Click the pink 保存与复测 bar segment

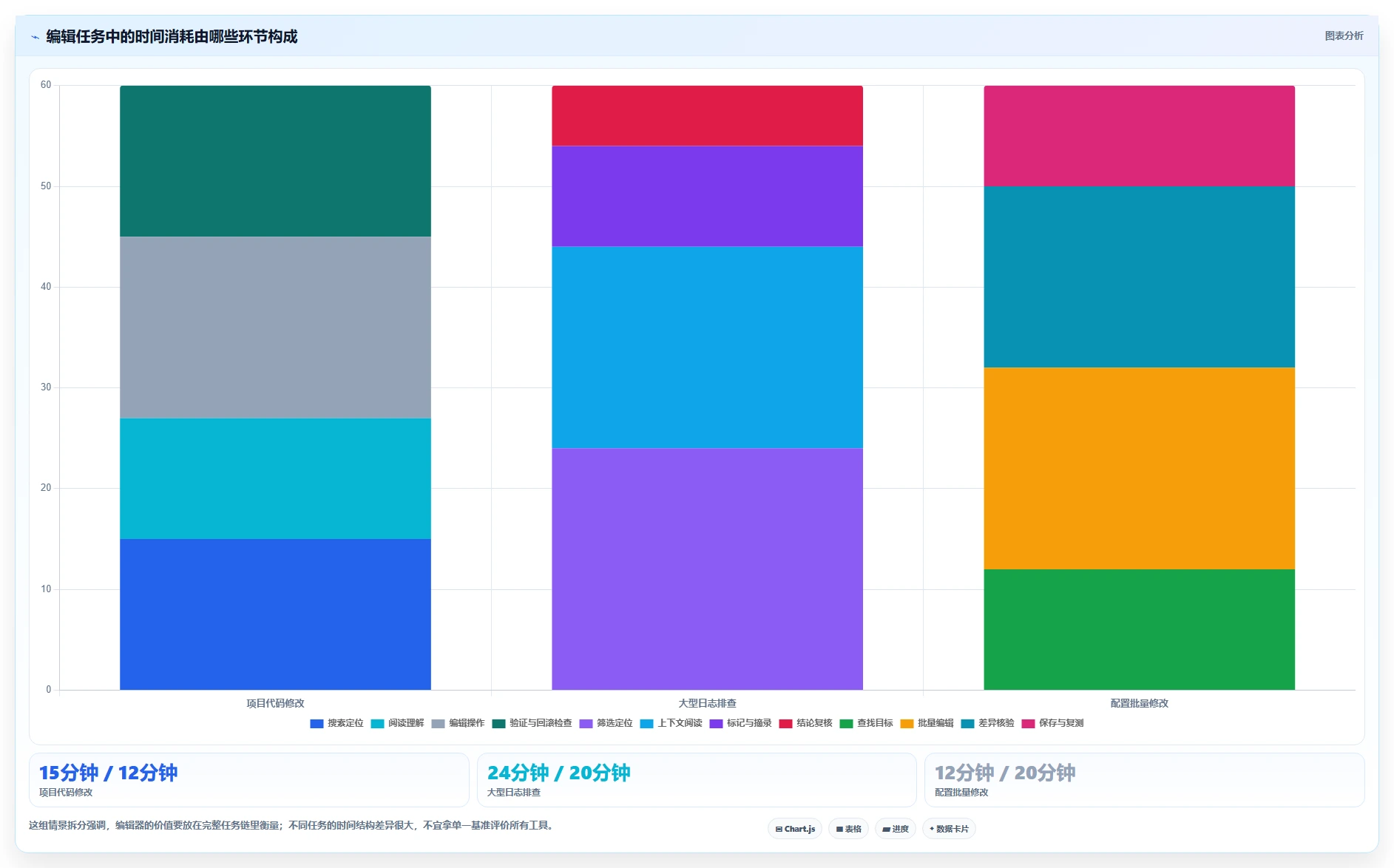(x=1139, y=136)
